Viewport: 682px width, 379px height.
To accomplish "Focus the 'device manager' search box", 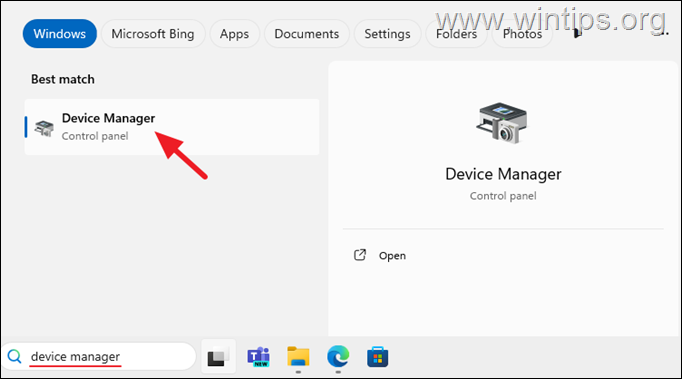I will 99,356.
